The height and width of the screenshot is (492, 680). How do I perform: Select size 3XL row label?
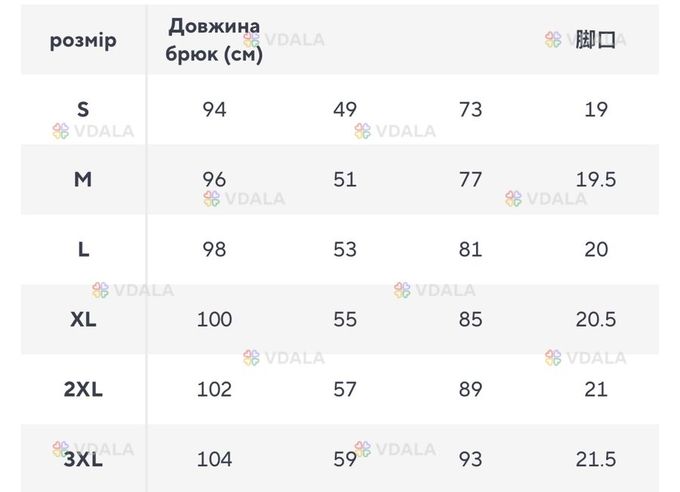point(83,459)
